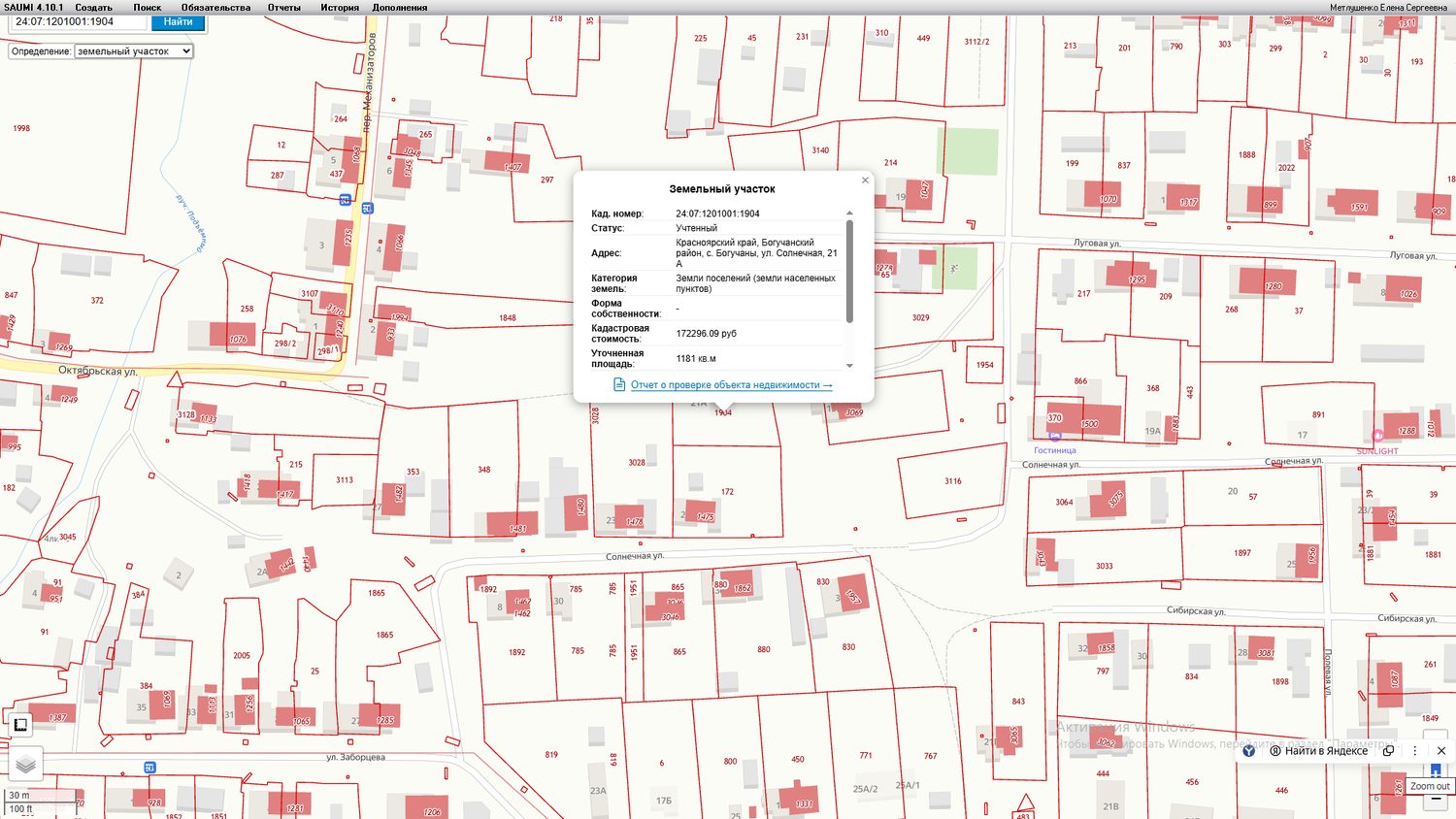Viewport: 1456px width, 819px height.
Task: Open the 'Создать' menu
Action: (x=93, y=7)
